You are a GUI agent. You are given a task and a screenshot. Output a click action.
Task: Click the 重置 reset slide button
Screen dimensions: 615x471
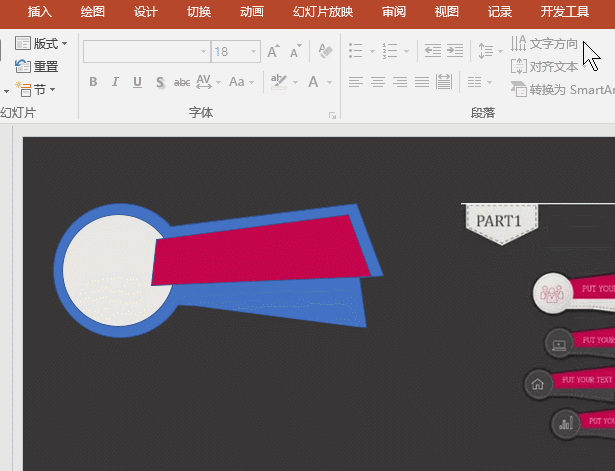point(37,66)
